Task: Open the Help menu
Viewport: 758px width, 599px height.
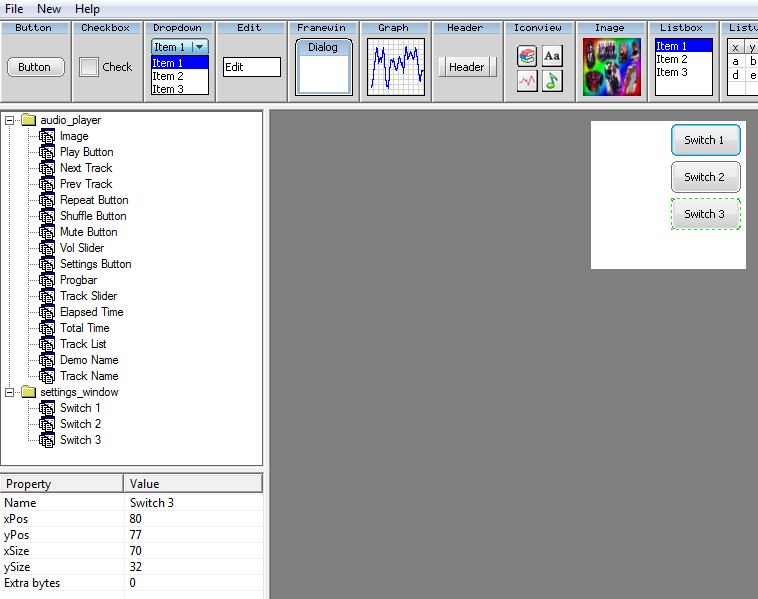Action: click(87, 9)
